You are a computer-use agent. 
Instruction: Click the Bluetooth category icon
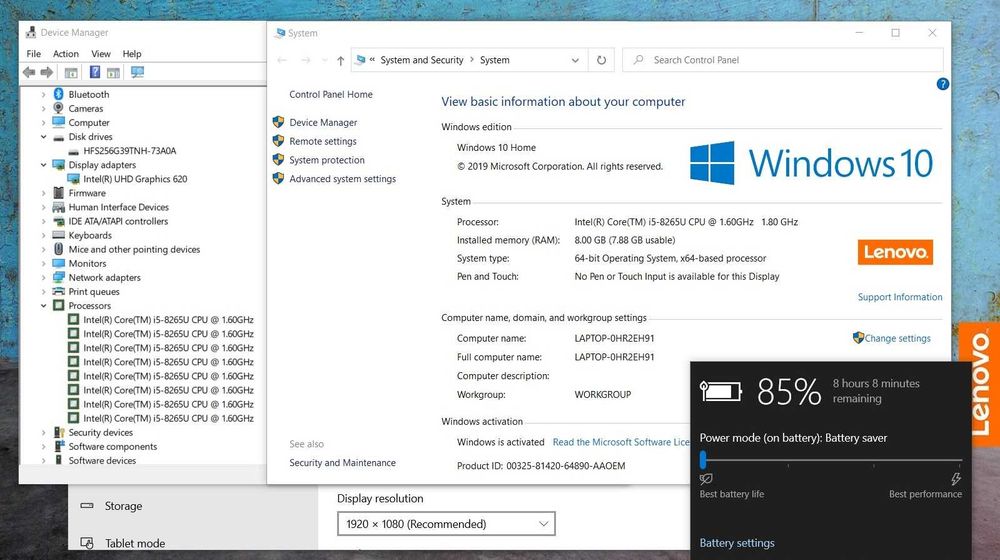pyautogui.click(x=59, y=94)
